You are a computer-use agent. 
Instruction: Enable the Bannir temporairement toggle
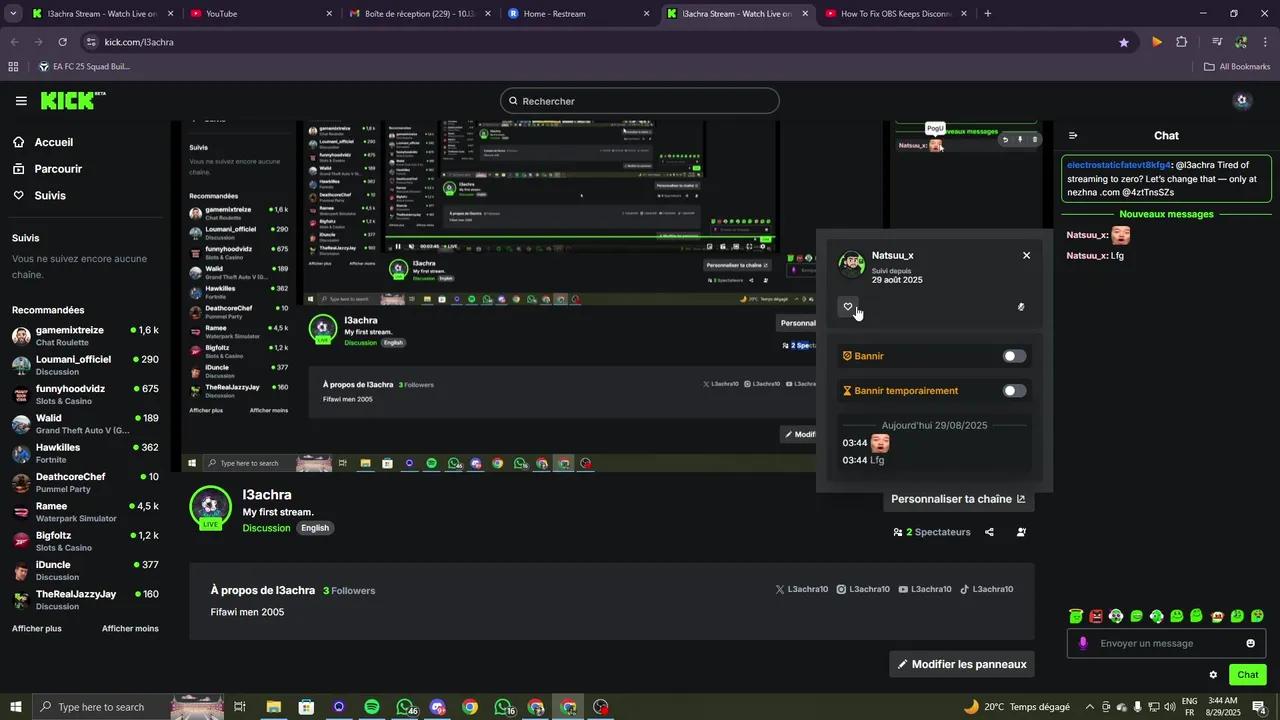coord(1014,391)
